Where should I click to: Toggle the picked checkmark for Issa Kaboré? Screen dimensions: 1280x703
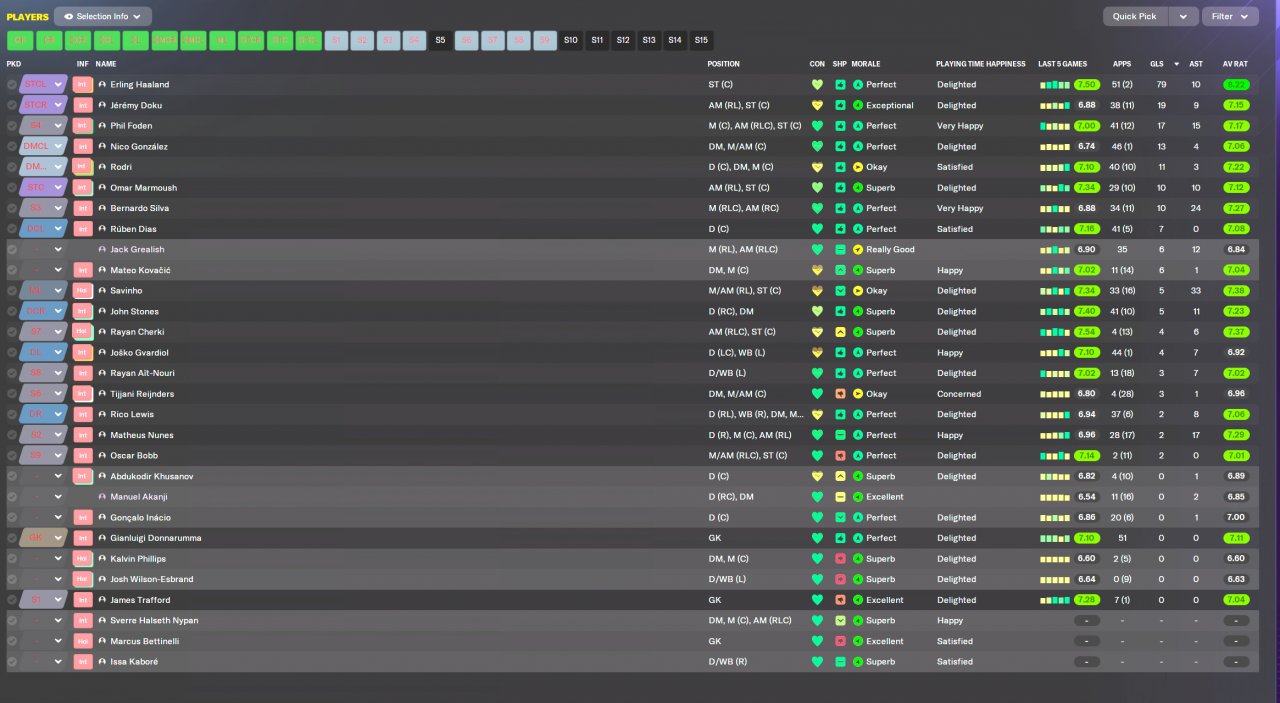12,662
